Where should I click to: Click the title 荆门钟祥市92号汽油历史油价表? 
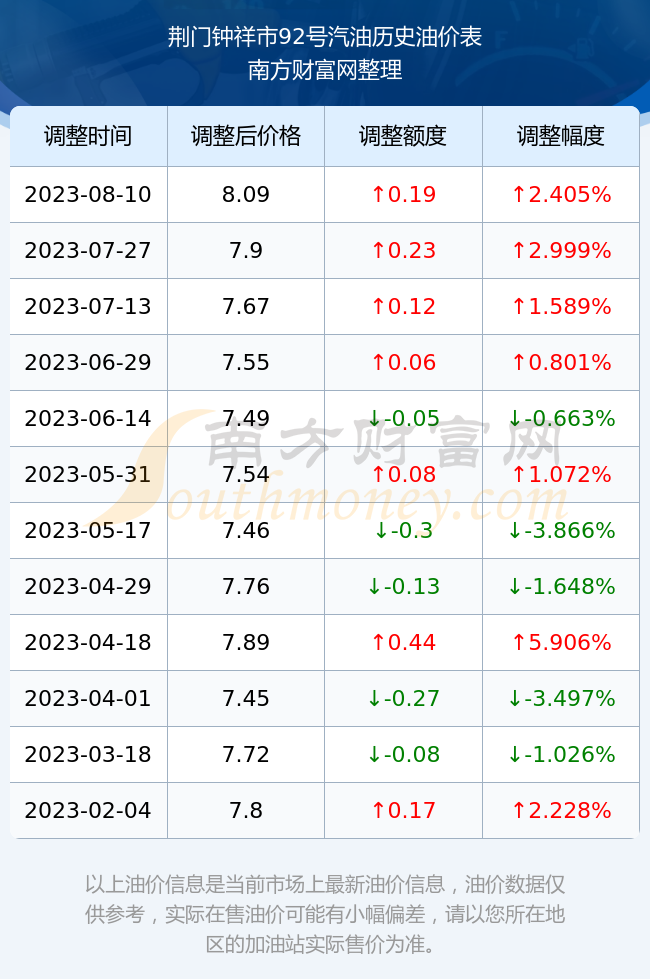click(x=325, y=37)
